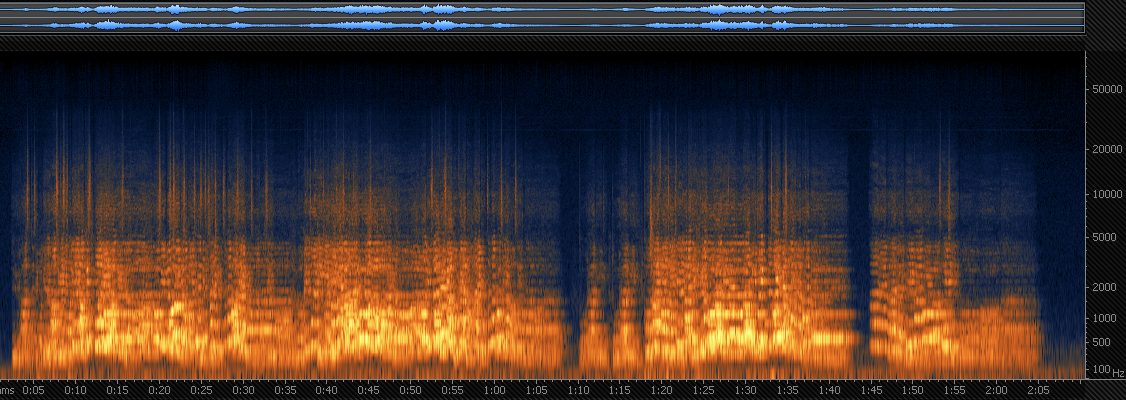Click the 1:25 time ruler label

coord(704,390)
